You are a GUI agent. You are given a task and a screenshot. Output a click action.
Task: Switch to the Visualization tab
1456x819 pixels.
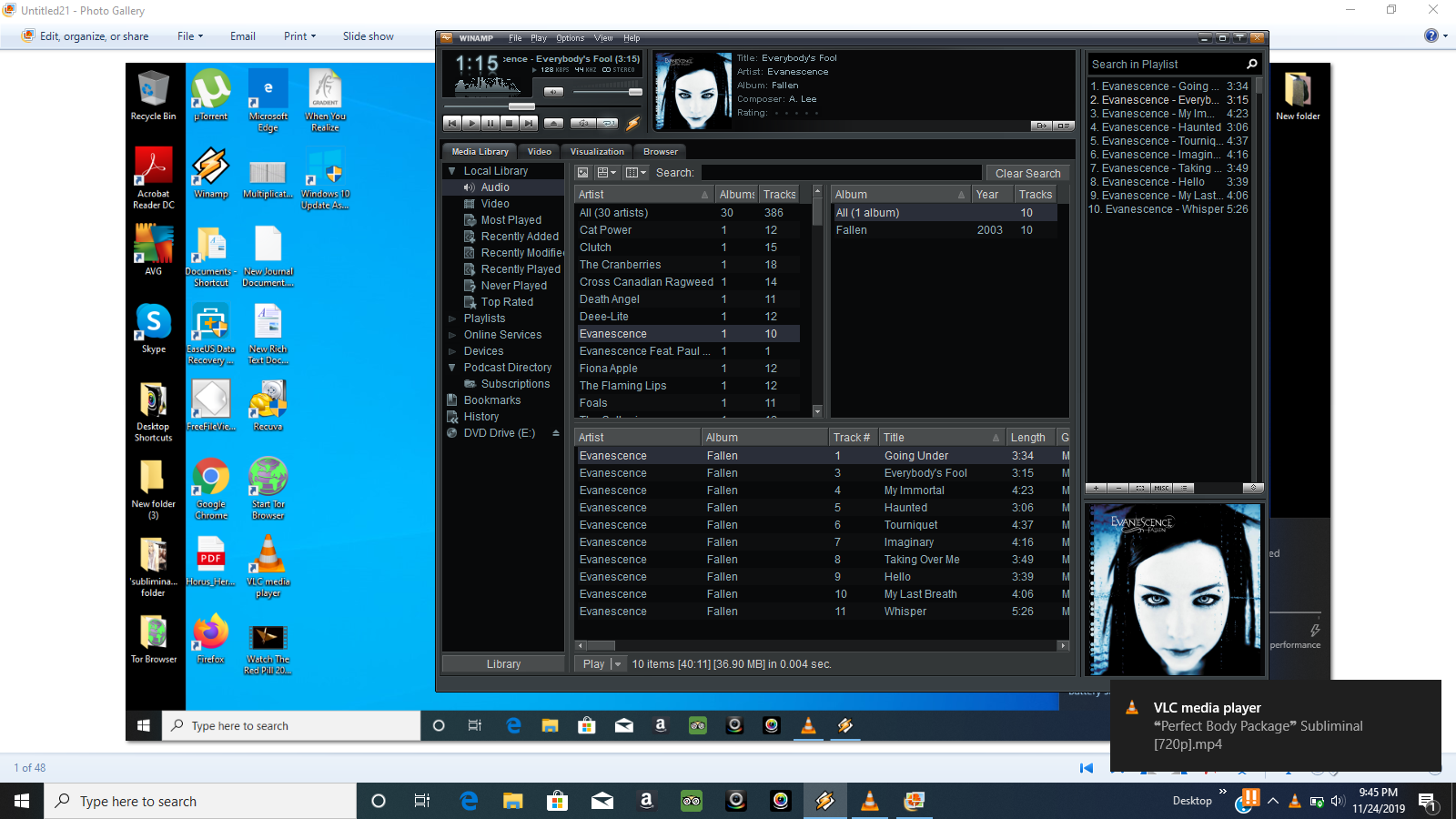597,152
